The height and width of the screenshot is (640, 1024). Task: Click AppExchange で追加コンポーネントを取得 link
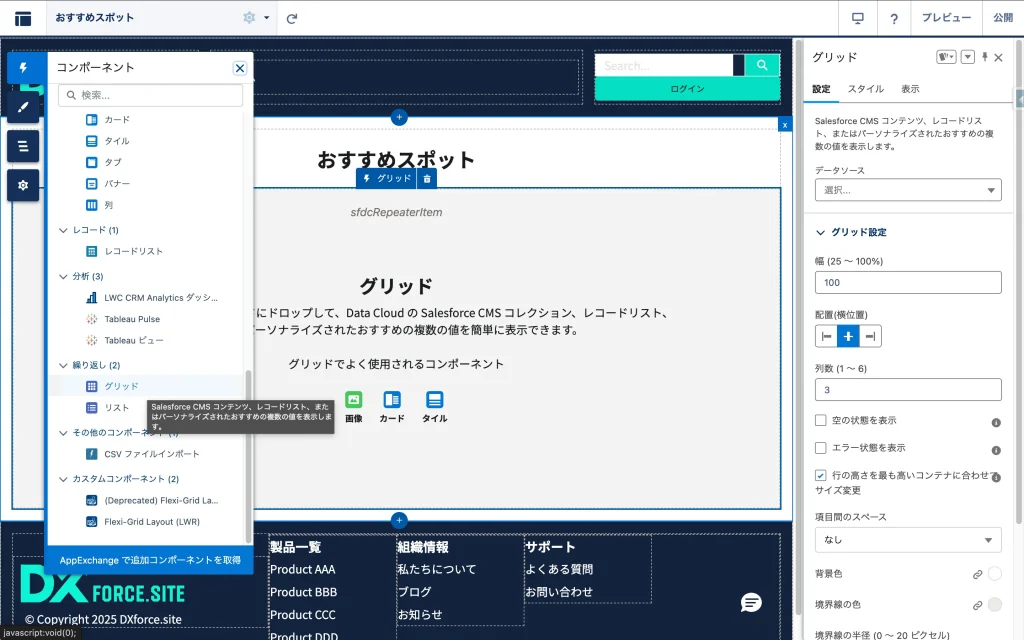150,560
